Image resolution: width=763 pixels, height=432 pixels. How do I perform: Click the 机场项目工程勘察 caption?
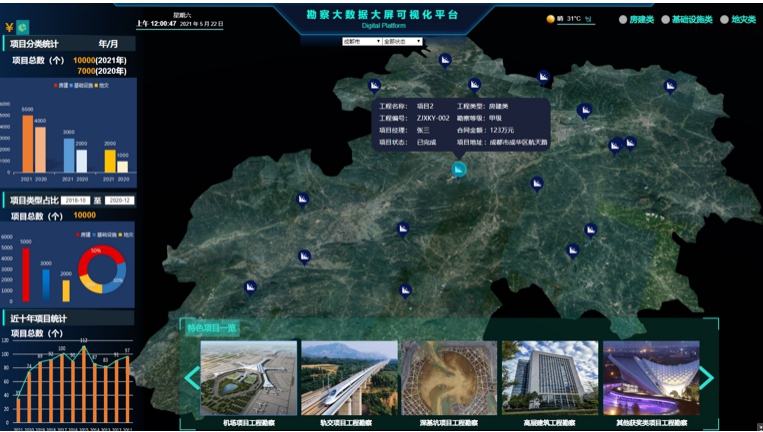click(249, 423)
